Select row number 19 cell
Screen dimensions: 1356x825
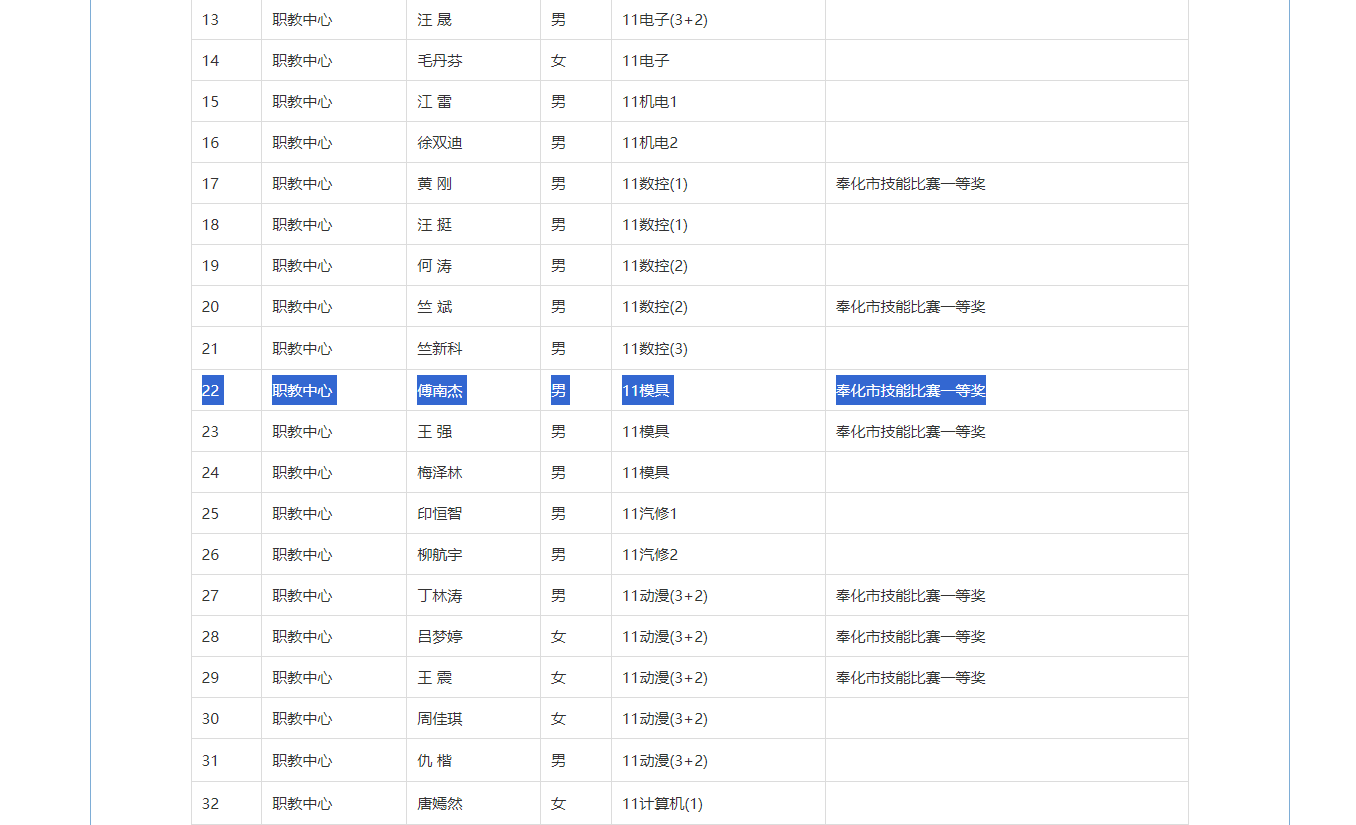click(x=211, y=266)
